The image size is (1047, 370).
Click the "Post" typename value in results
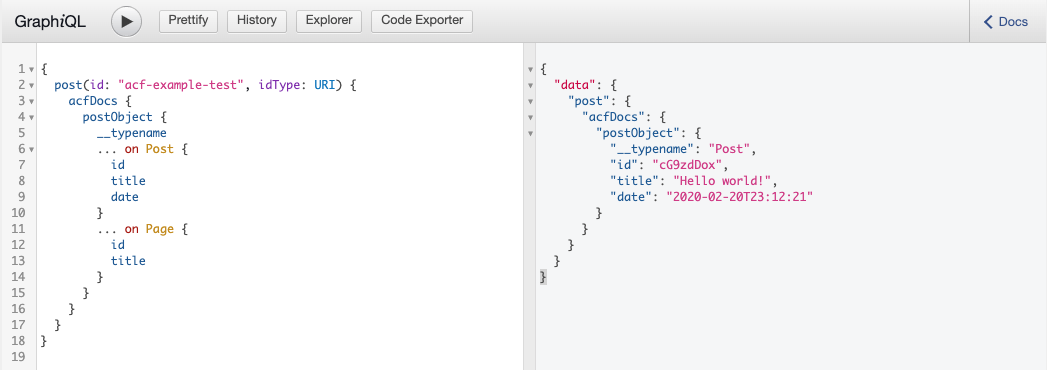coord(730,149)
